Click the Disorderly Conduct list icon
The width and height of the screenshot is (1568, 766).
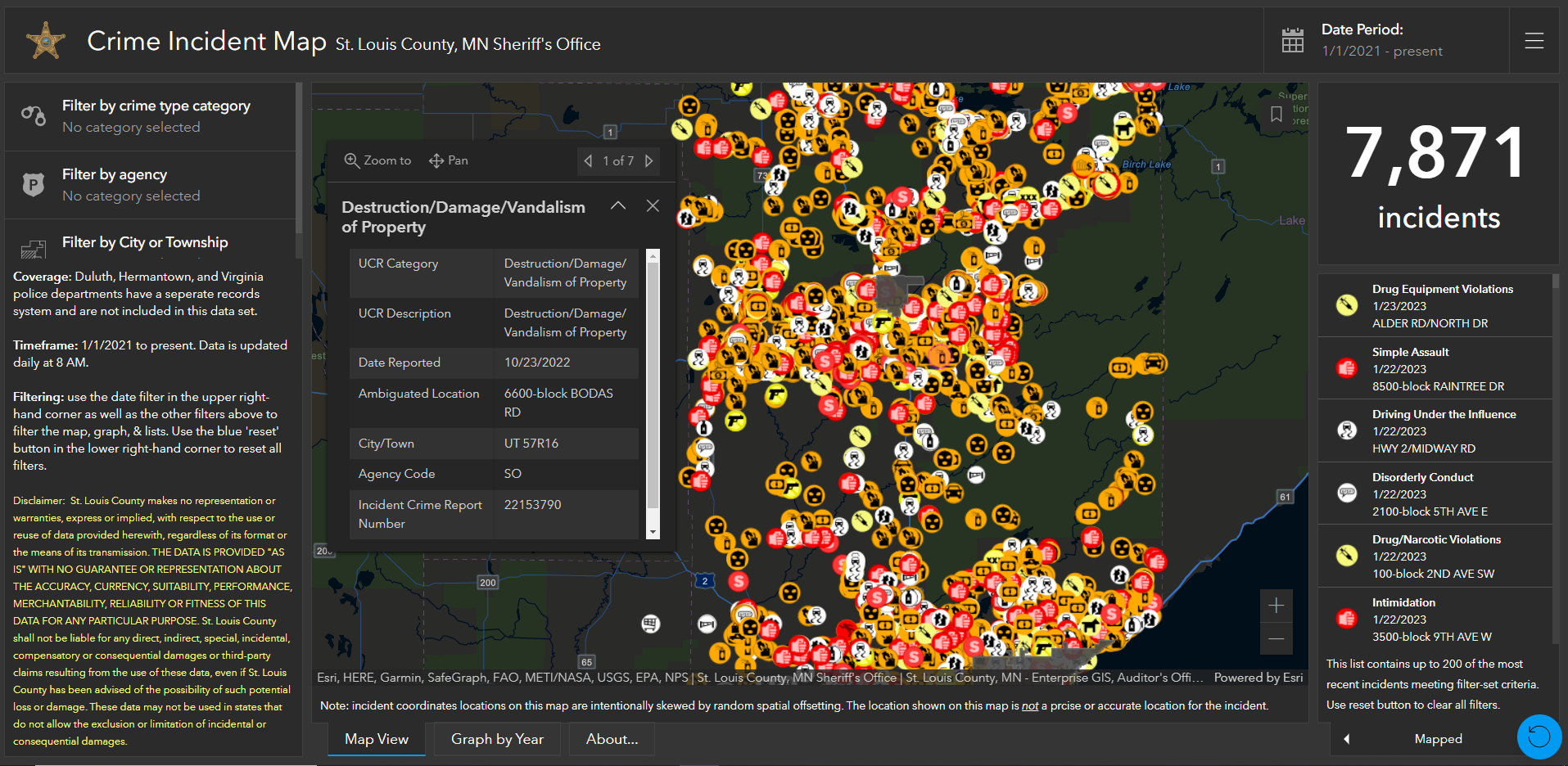coord(1347,493)
